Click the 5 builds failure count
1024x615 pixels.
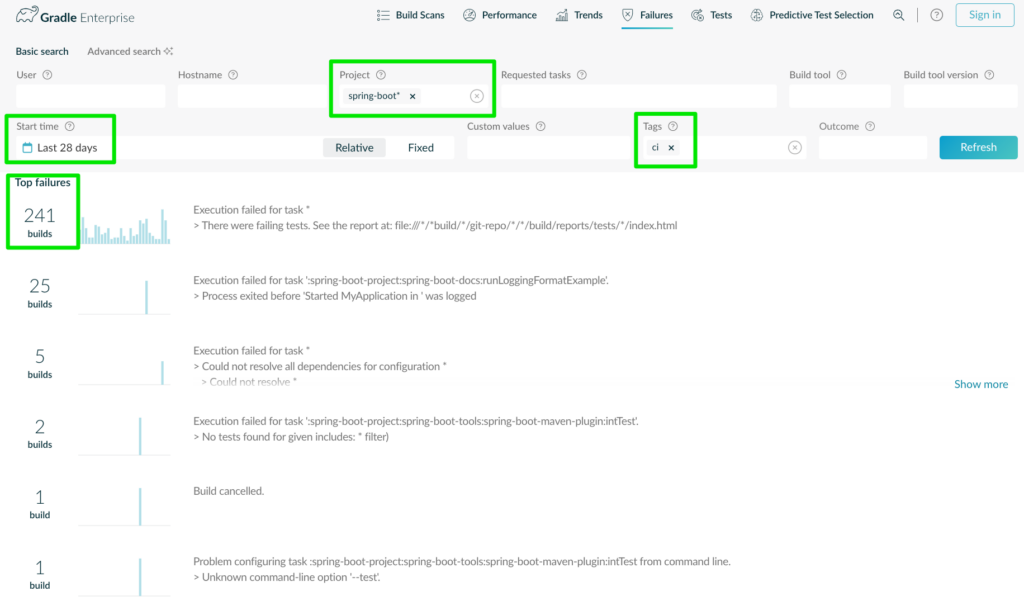click(40, 363)
